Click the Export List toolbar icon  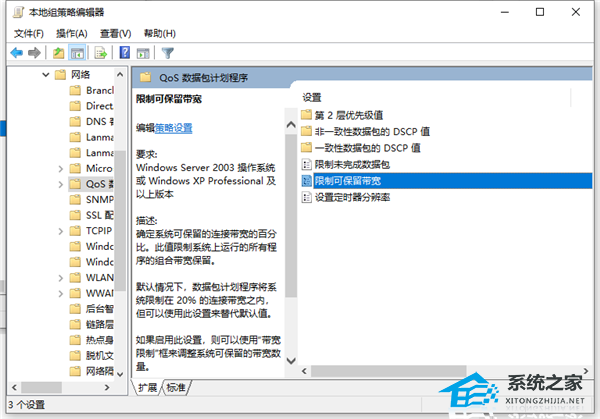pyautogui.click(x=101, y=52)
